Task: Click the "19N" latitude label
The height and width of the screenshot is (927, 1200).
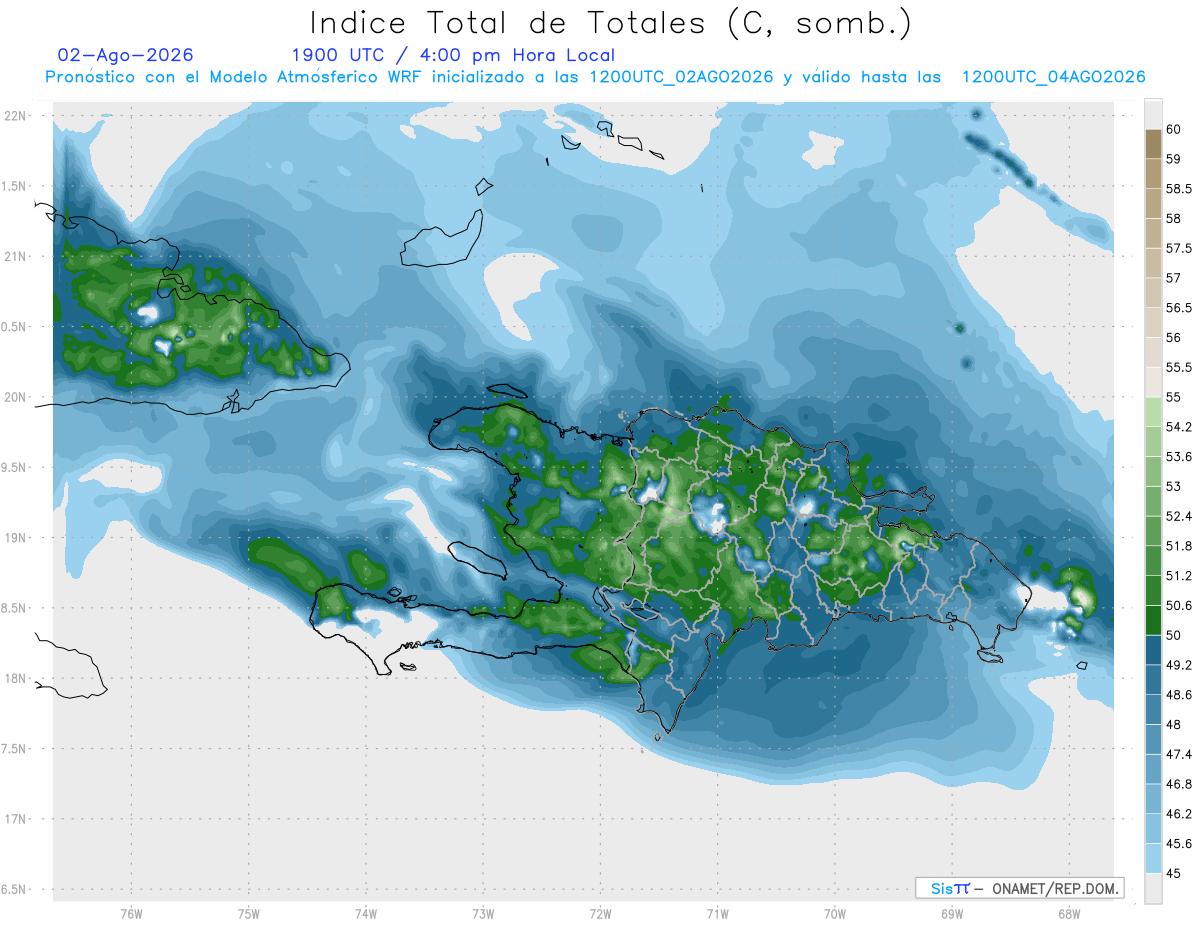Action: pos(16,538)
